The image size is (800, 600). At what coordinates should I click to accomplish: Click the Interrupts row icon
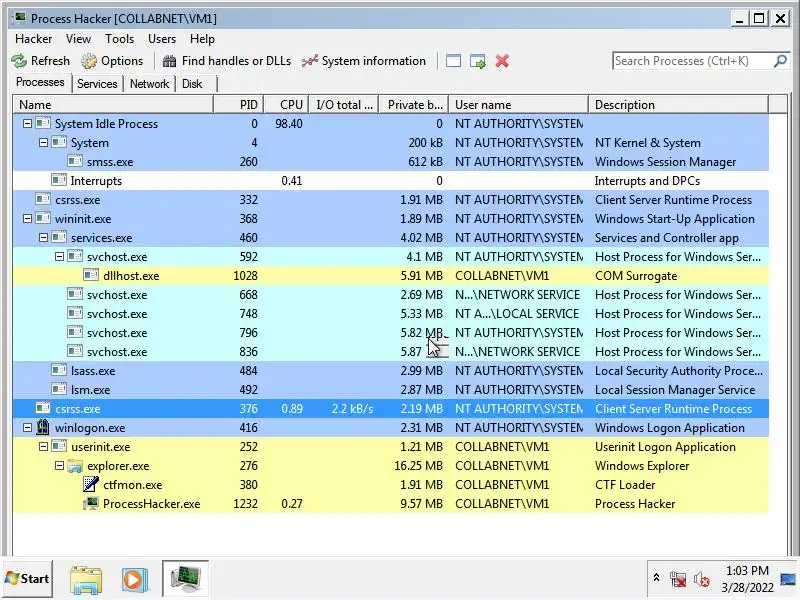point(59,181)
